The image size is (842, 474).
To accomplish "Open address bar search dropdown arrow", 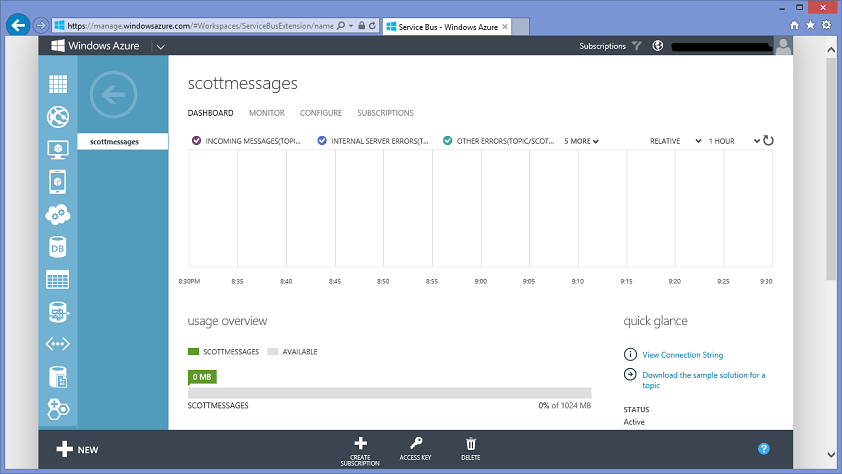I will pos(351,26).
